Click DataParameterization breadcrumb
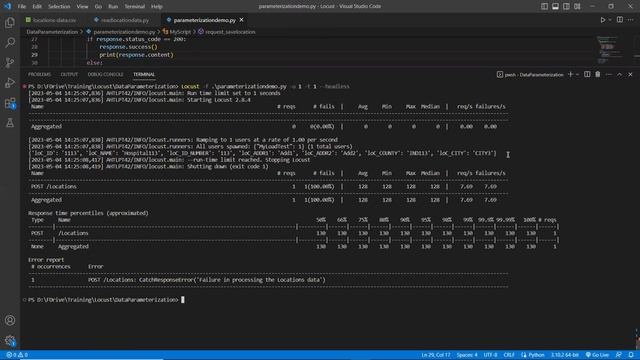 [52, 32]
